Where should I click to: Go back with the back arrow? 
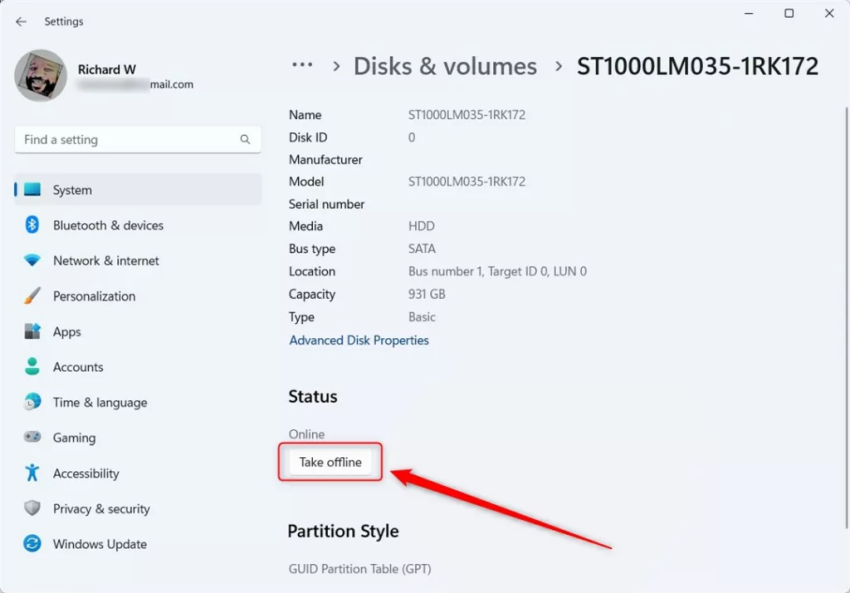[21, 21]
